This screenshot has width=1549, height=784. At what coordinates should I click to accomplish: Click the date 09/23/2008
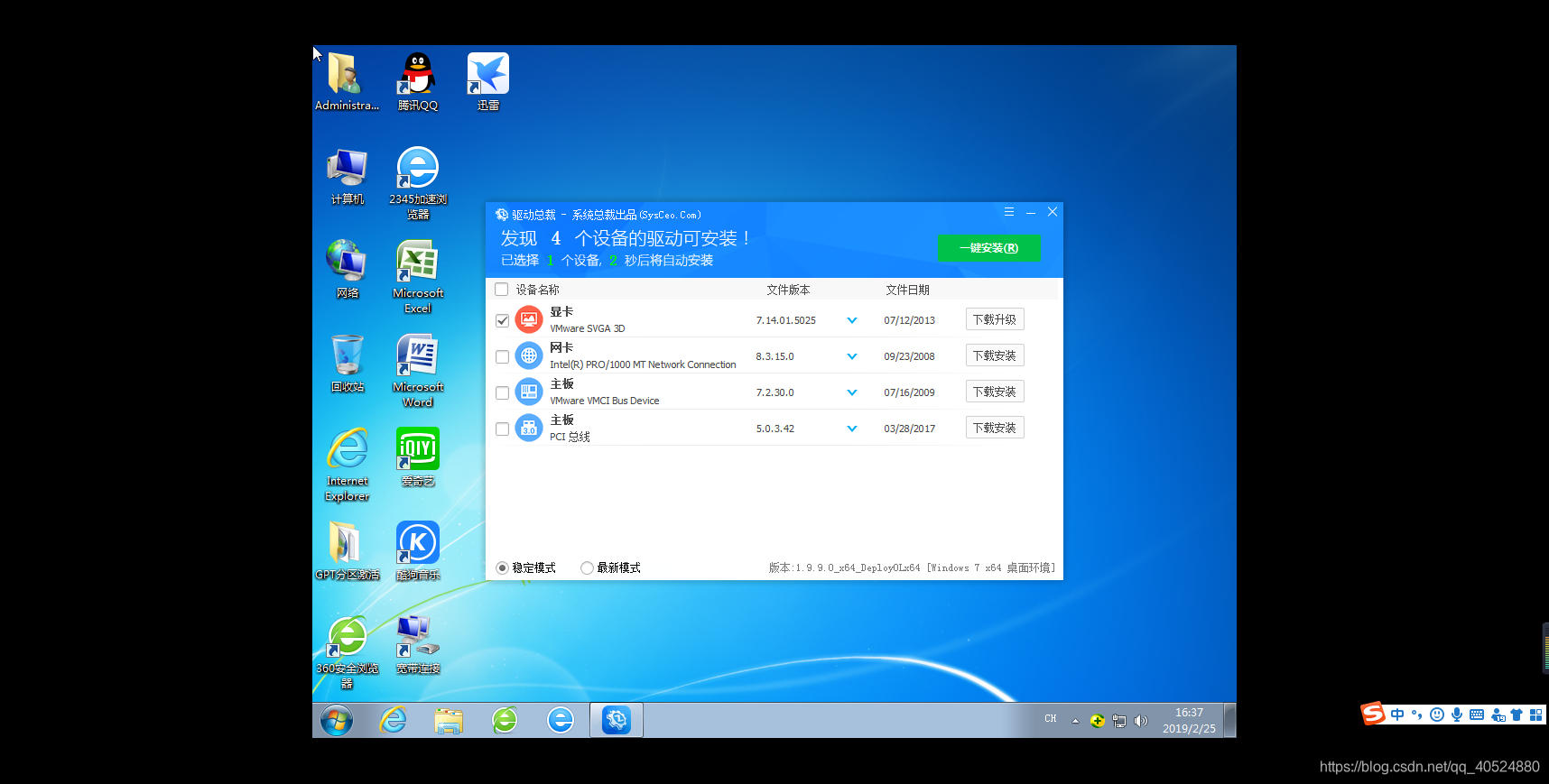pos(909,356)
